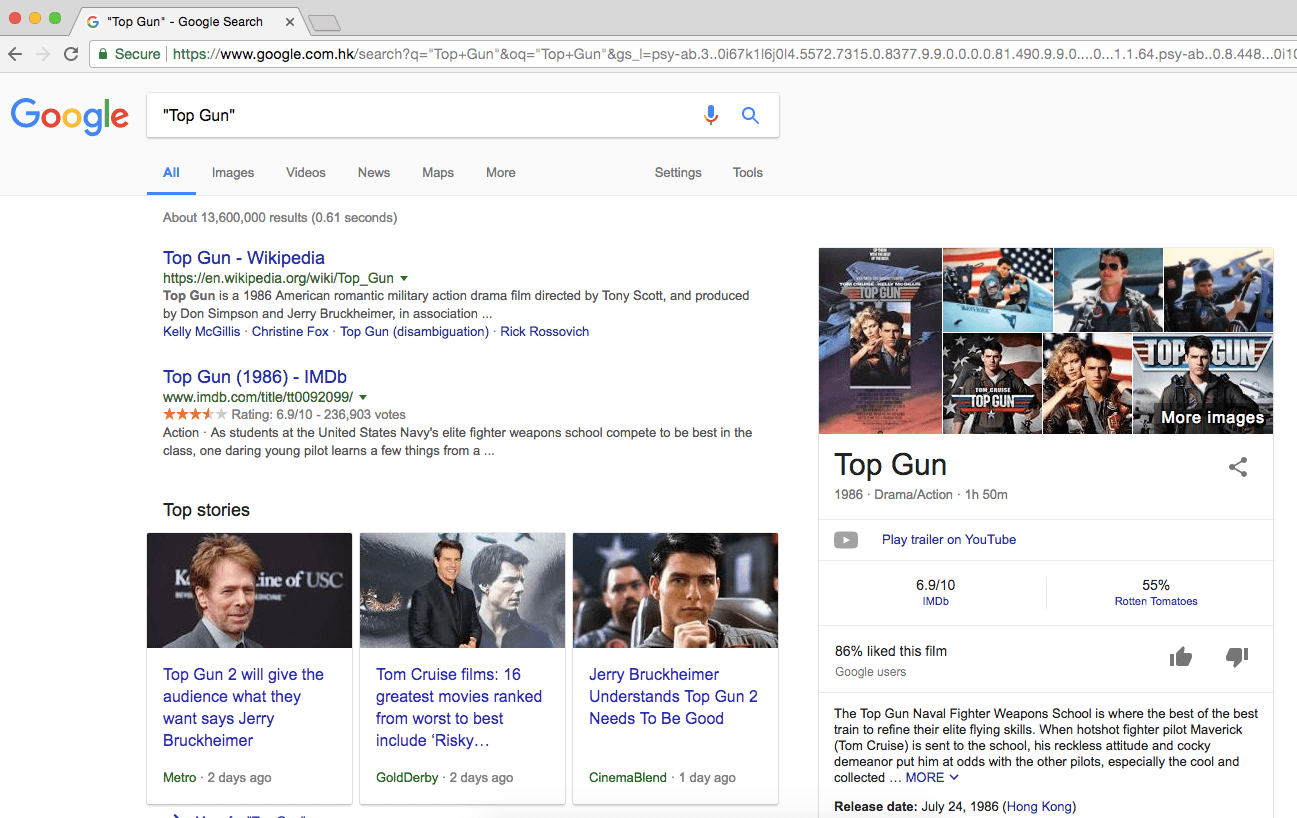
Task: Switch to the Images tab
Action: click(233, 172)
